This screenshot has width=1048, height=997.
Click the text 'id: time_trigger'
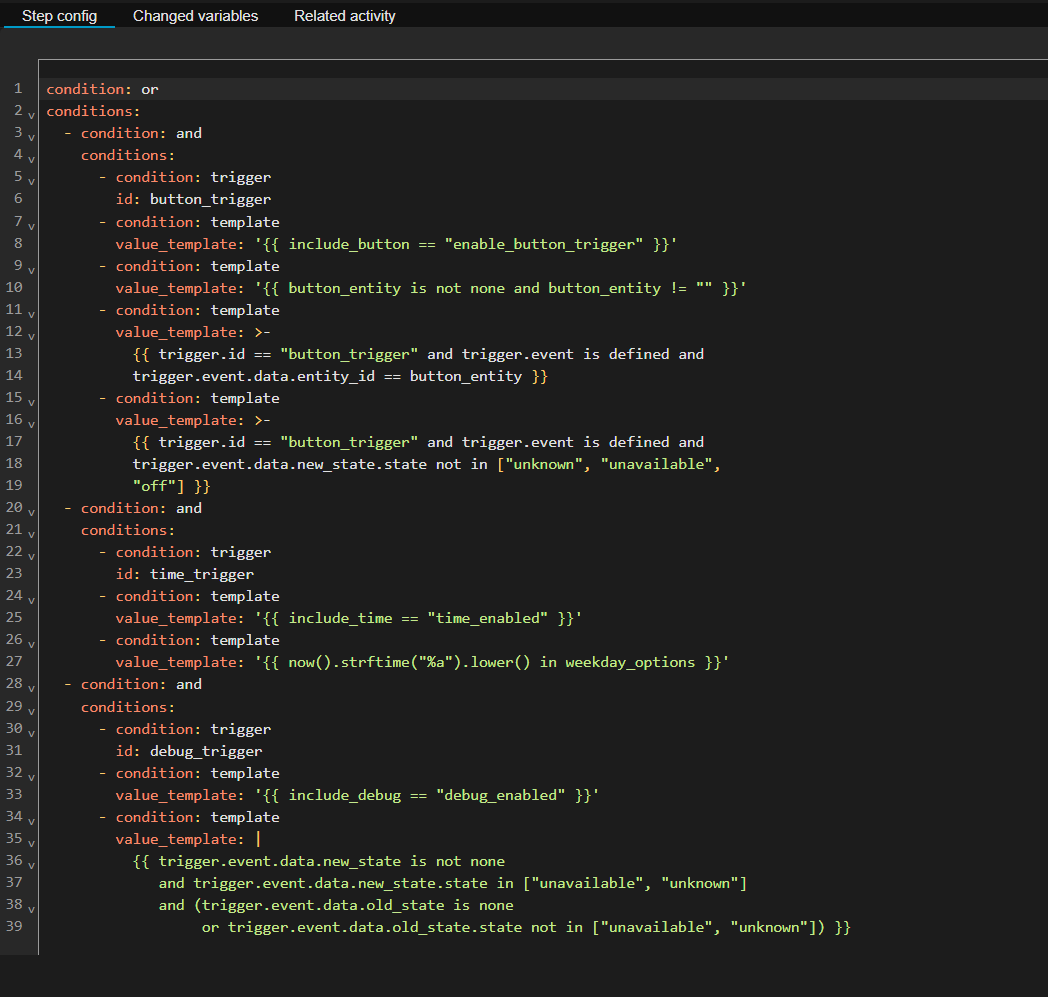[x=184, y=574]
